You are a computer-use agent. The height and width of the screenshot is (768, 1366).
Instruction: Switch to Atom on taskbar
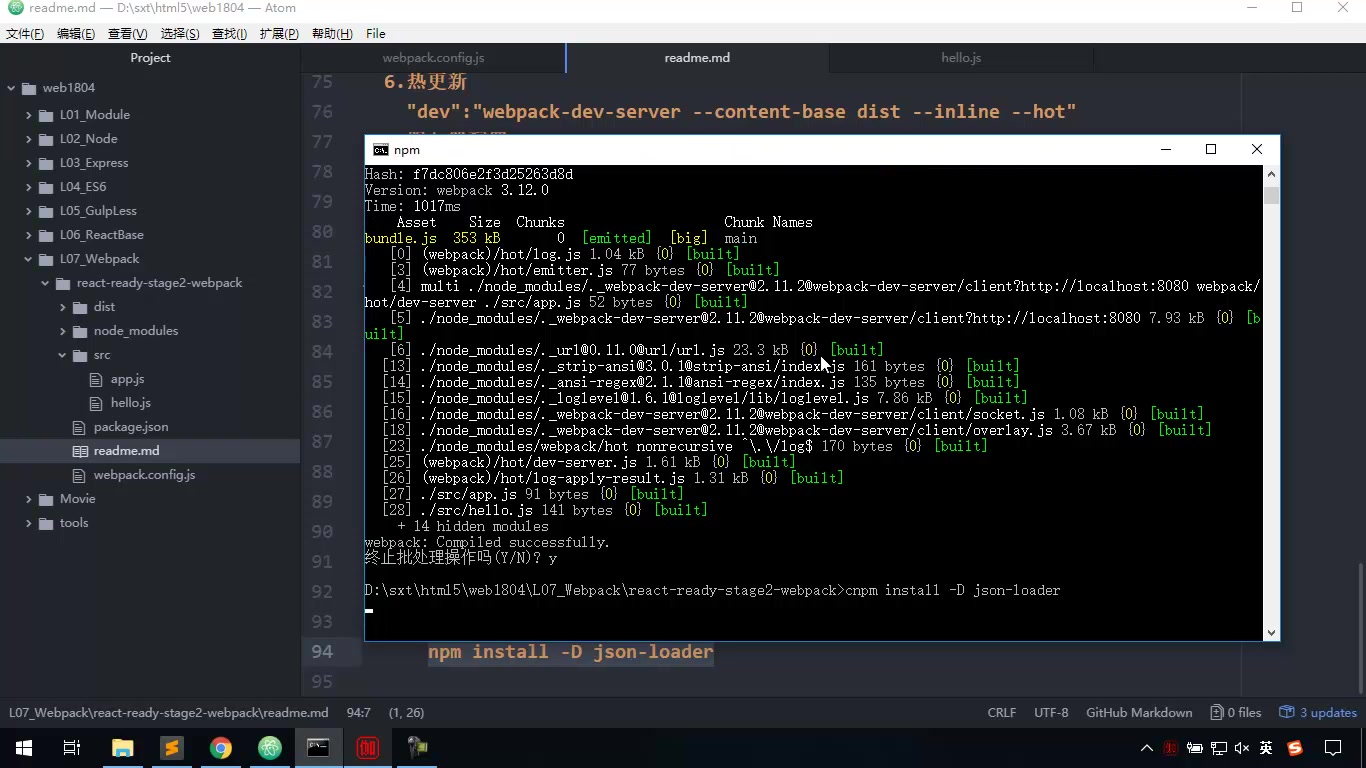pos(269,748)
